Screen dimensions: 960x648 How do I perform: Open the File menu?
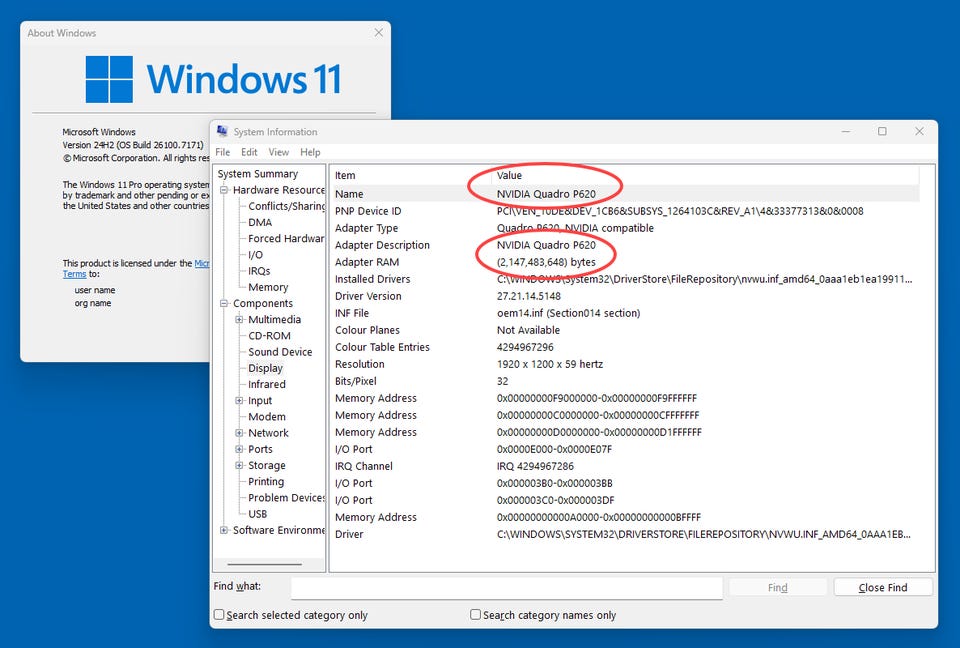coord(223,152)
